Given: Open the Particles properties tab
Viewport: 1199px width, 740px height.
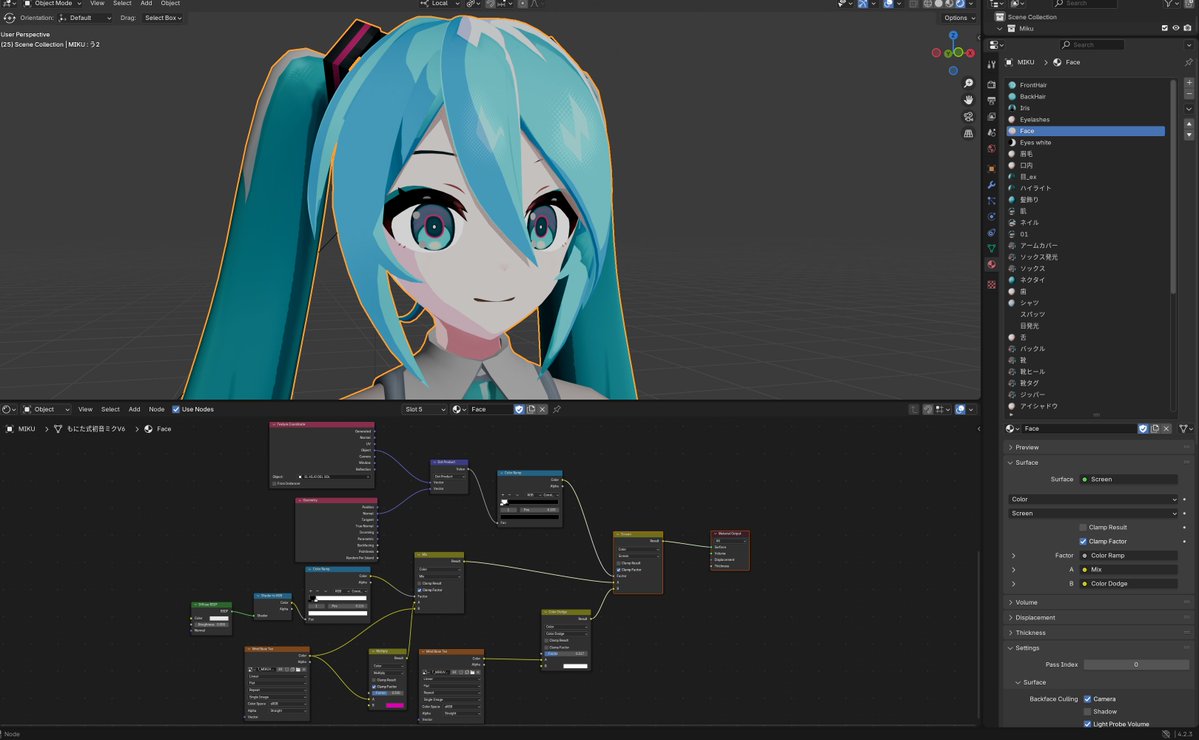Looking at the screenshot, I should [992, 200].
